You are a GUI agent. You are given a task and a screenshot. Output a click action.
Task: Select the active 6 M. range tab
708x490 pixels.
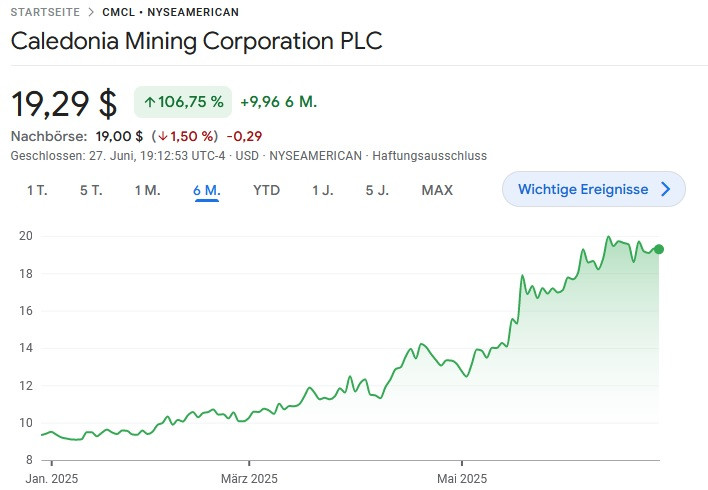(x=207, y=190)
